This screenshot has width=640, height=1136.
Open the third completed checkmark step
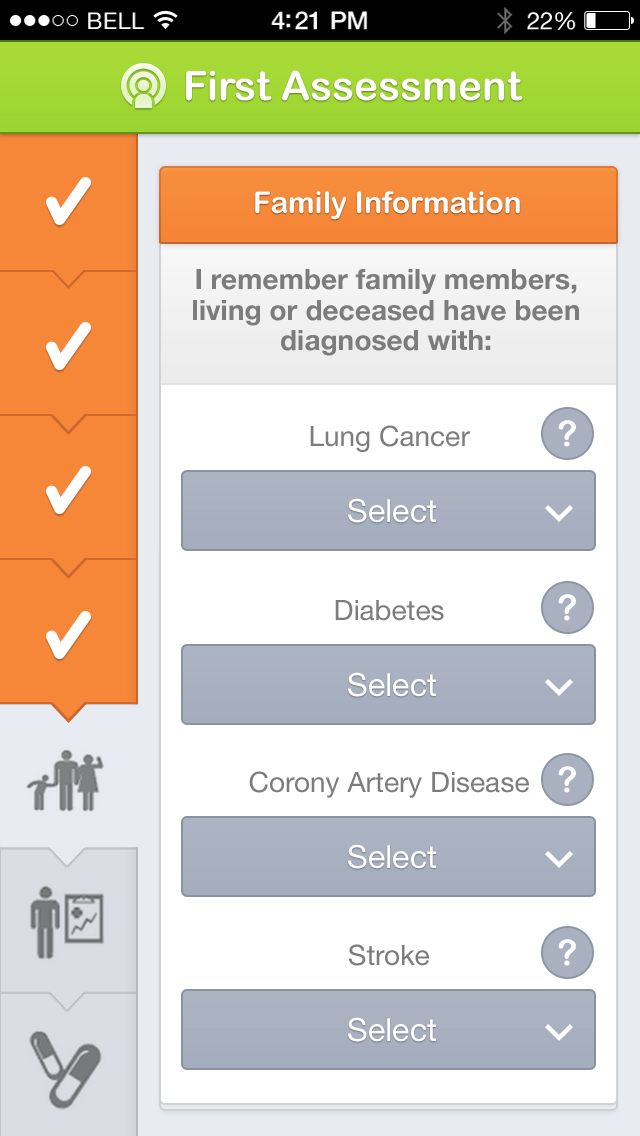pos(68,489)
